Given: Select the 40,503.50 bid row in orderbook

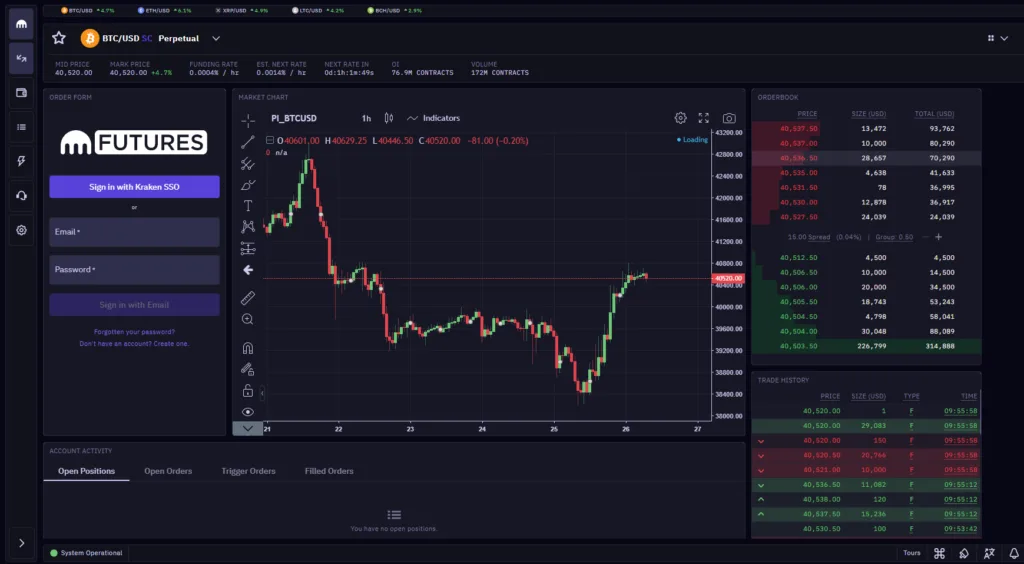Looking at the screenshot, I should tap(866, 346).
